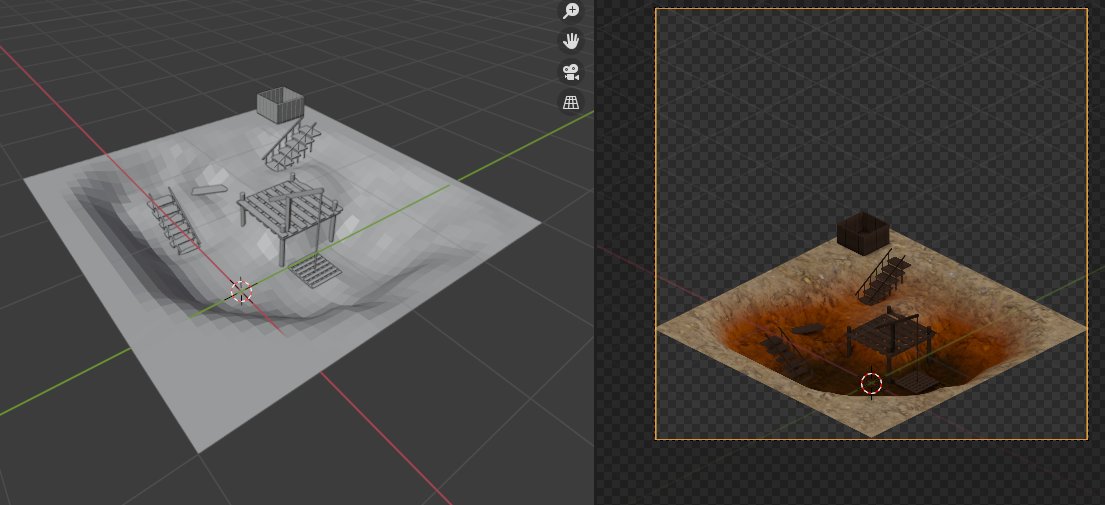Switch orthographic/perspective with the grid icon
Screen dimensions: 1105x505
pos(571,102)
